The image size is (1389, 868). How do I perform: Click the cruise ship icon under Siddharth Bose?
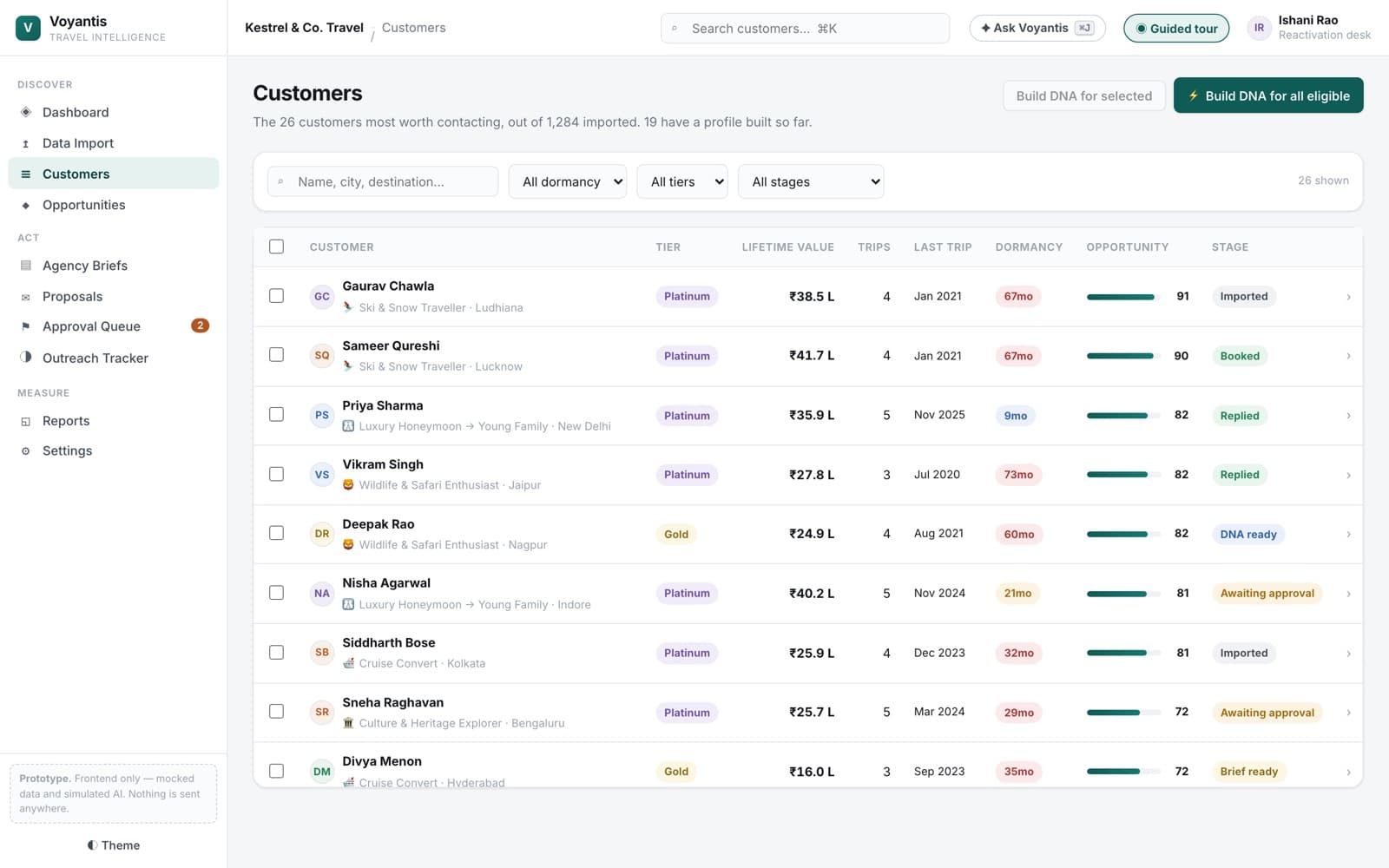tap(348, 663)
